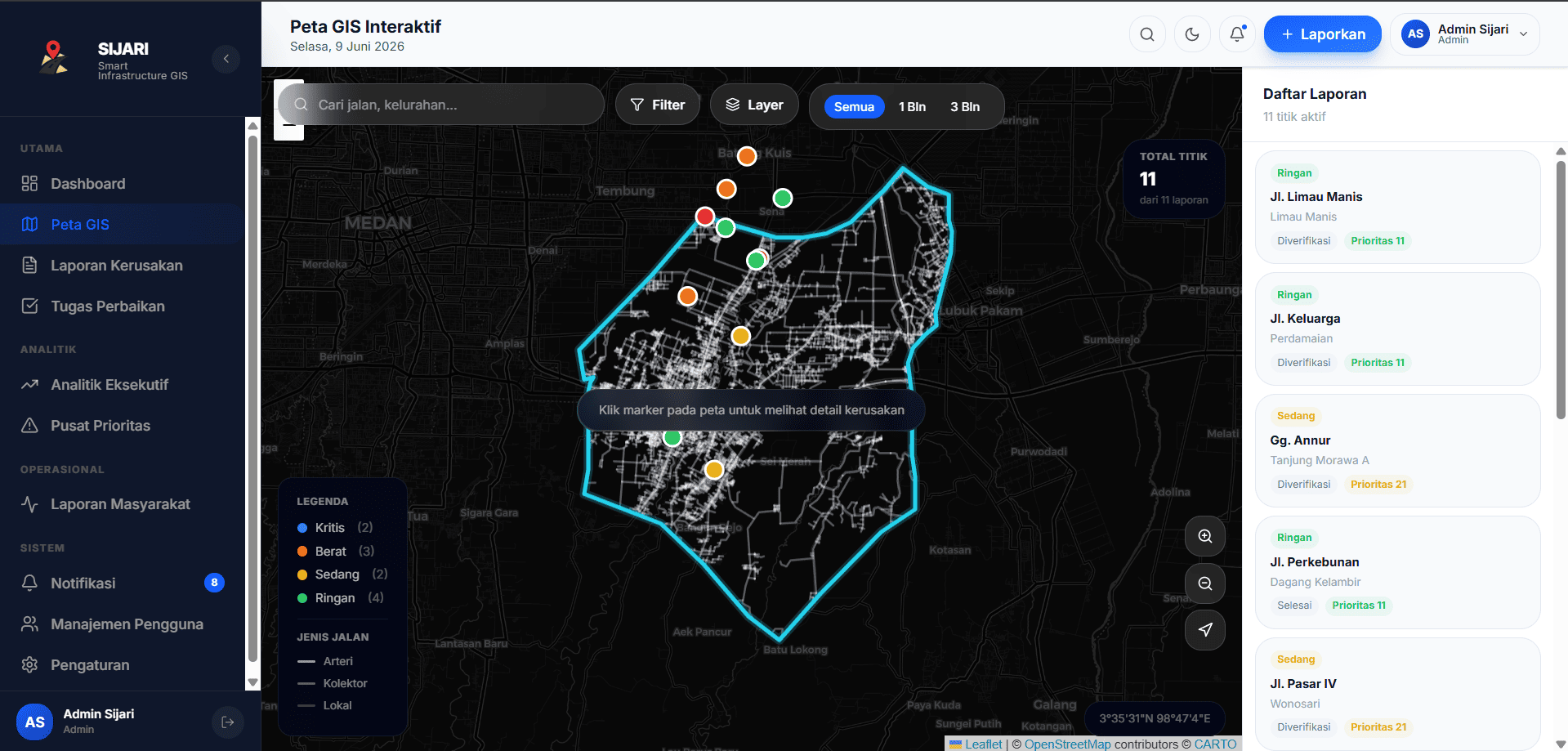Viewport: 1568px width, 751px height.
Task: Click the Daftar Laporan heading
Action: click(x=1314, y=94)
